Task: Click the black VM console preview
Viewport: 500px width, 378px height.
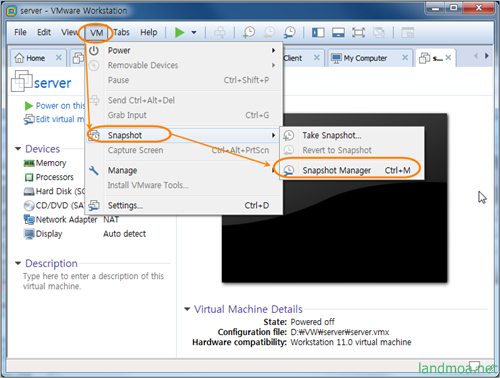Action: 335,198
